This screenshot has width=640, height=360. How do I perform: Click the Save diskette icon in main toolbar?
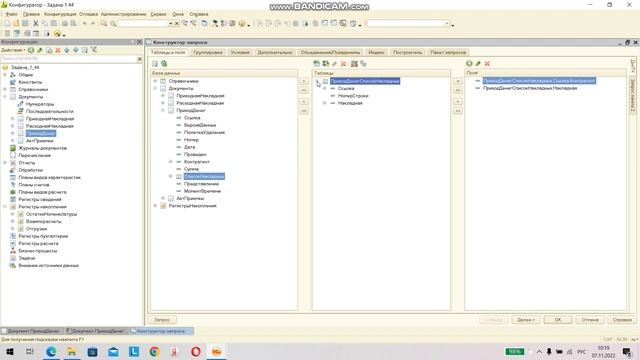25,24
